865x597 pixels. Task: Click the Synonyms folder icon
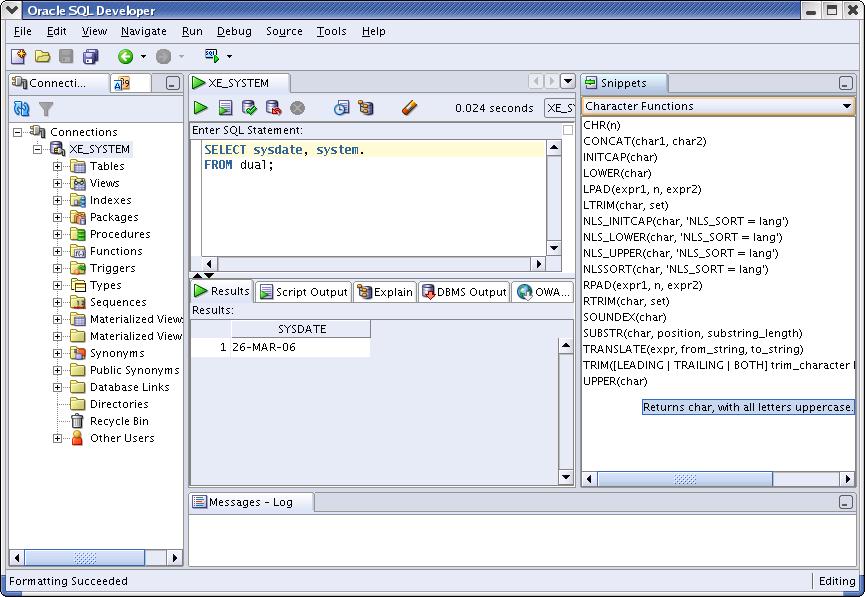point(78,353)
